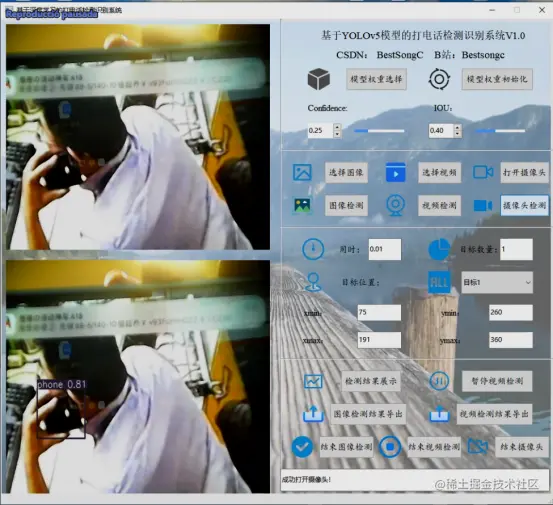Click the Confidence slider track

tap(379, 131)
